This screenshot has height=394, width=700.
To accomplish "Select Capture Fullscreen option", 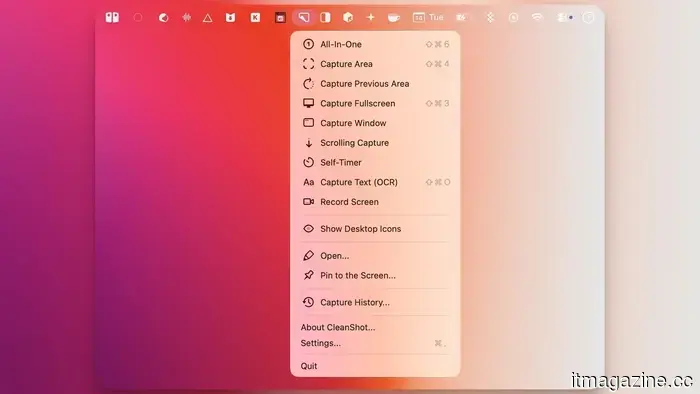I will tap(375, 103).
